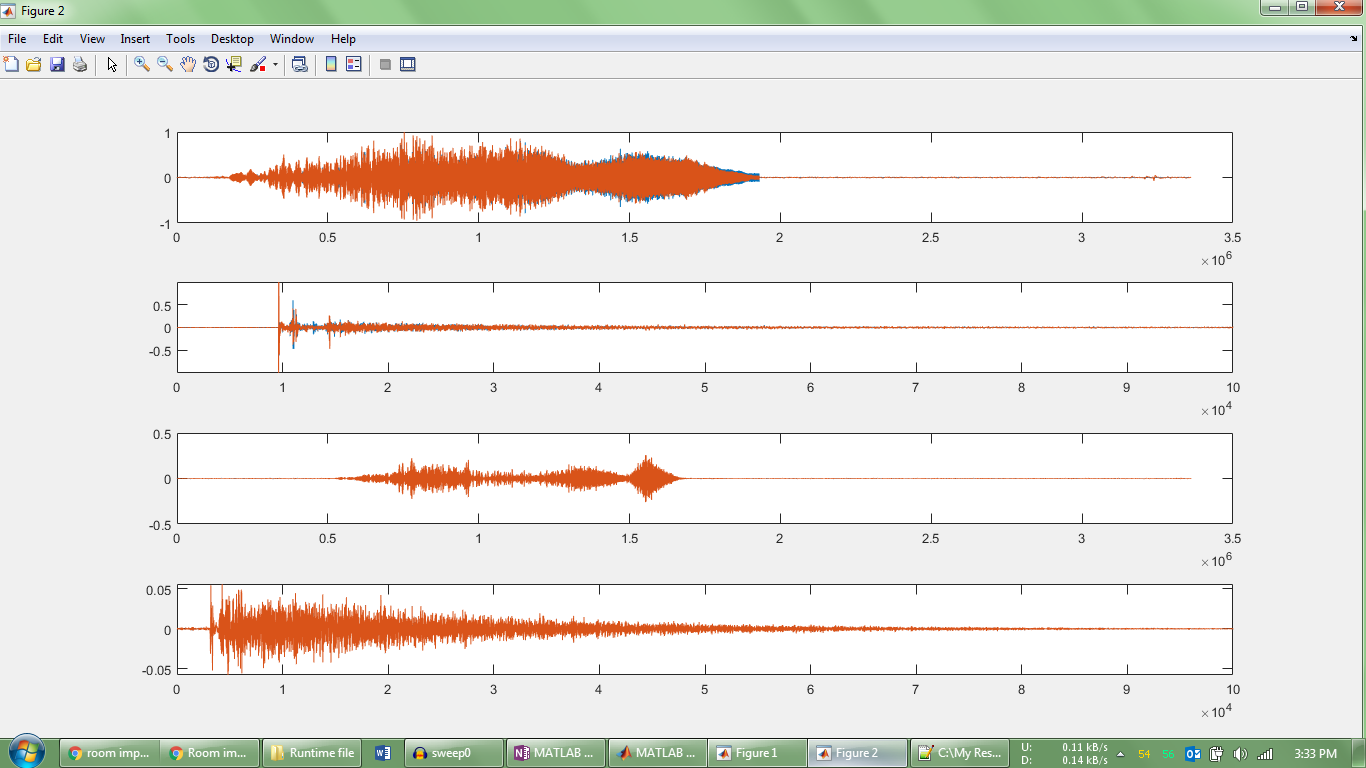Click the 3:33 PM system clock

tap(1315, 753)
